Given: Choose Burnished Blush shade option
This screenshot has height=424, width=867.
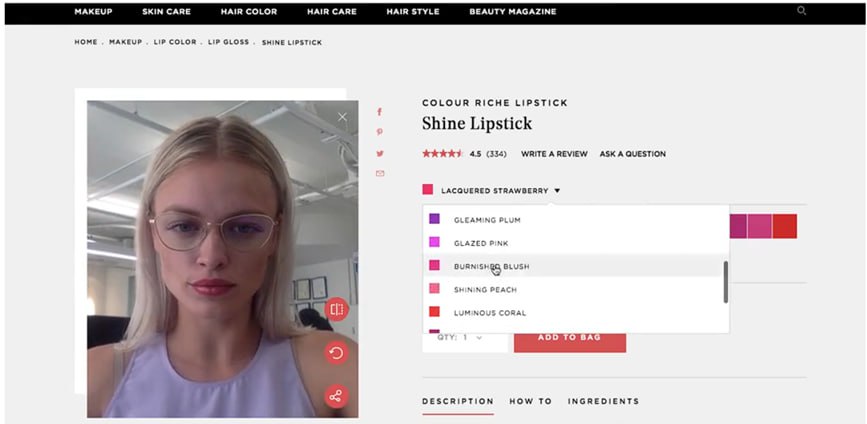Looking at the screenshot, I should (x=573, y=266).
